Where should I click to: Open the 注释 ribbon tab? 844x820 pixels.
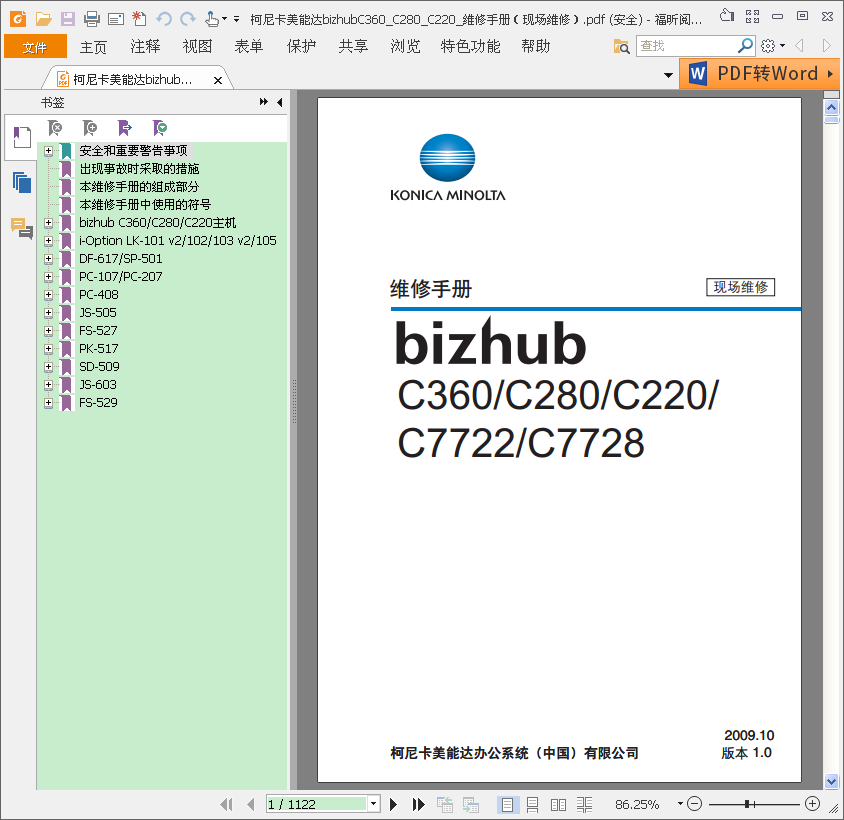pos(145,47)
